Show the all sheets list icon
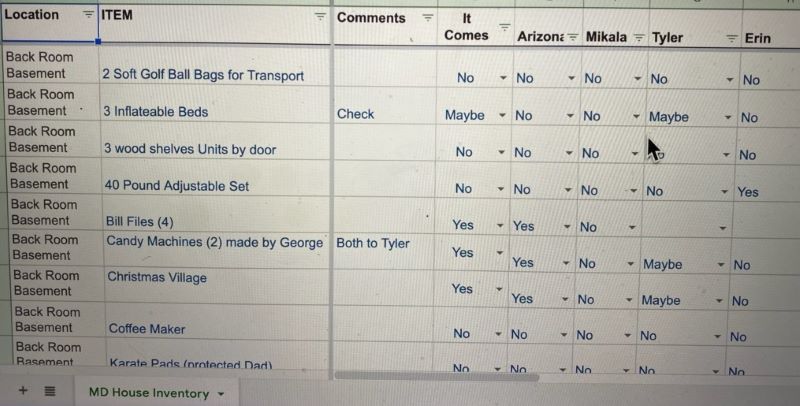The height and width of the screenshot is (406, 800). [50, 392]
